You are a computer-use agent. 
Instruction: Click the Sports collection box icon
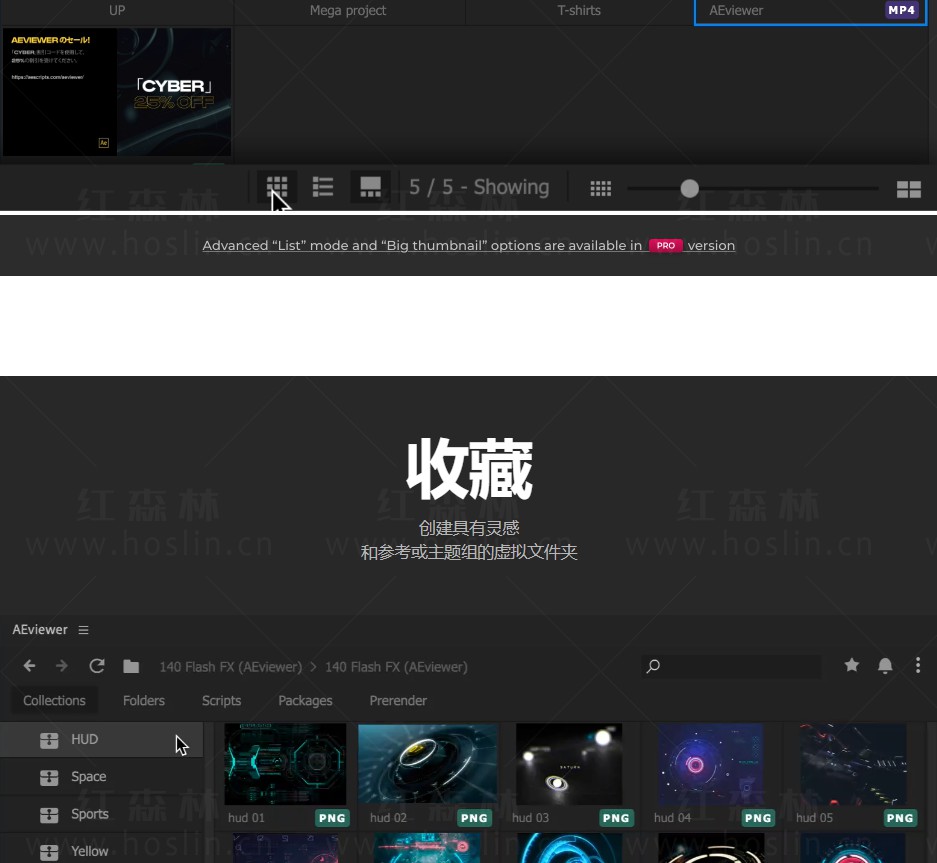[x=49, y=815]
